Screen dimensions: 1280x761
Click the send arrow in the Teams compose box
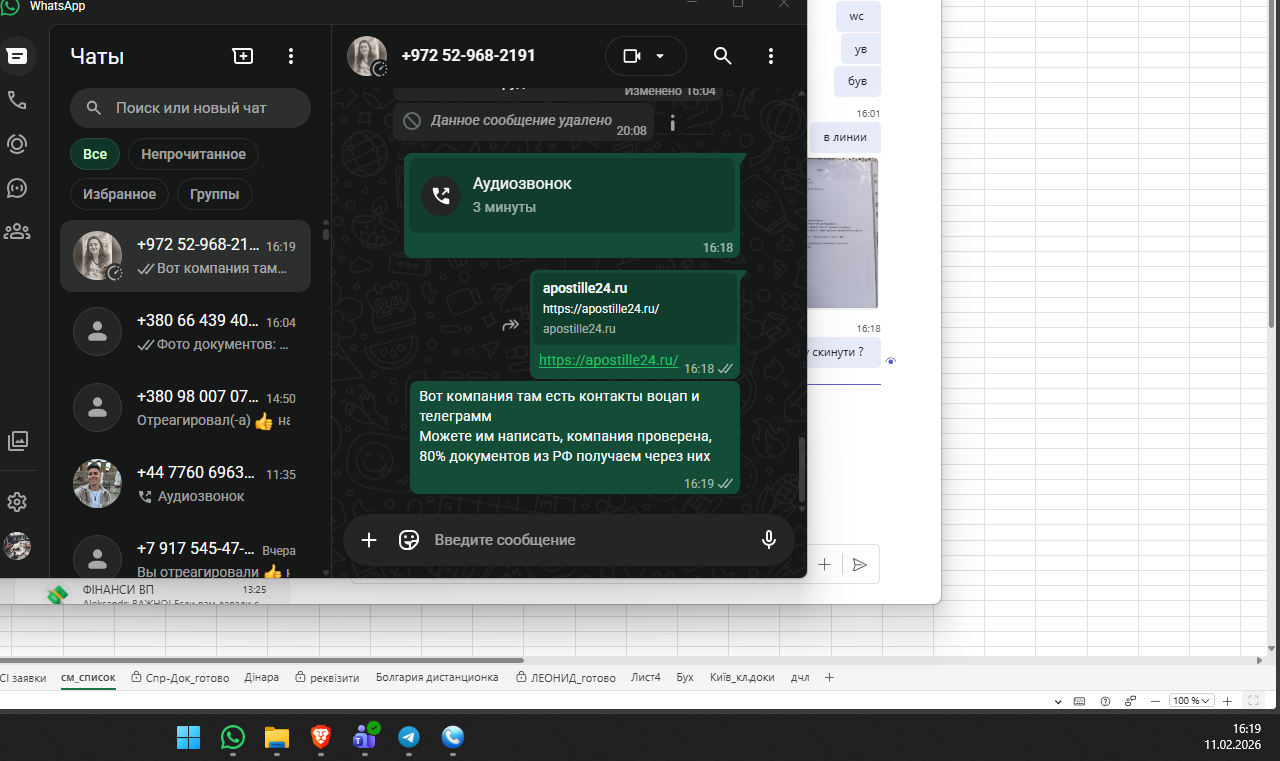(859, 565)
